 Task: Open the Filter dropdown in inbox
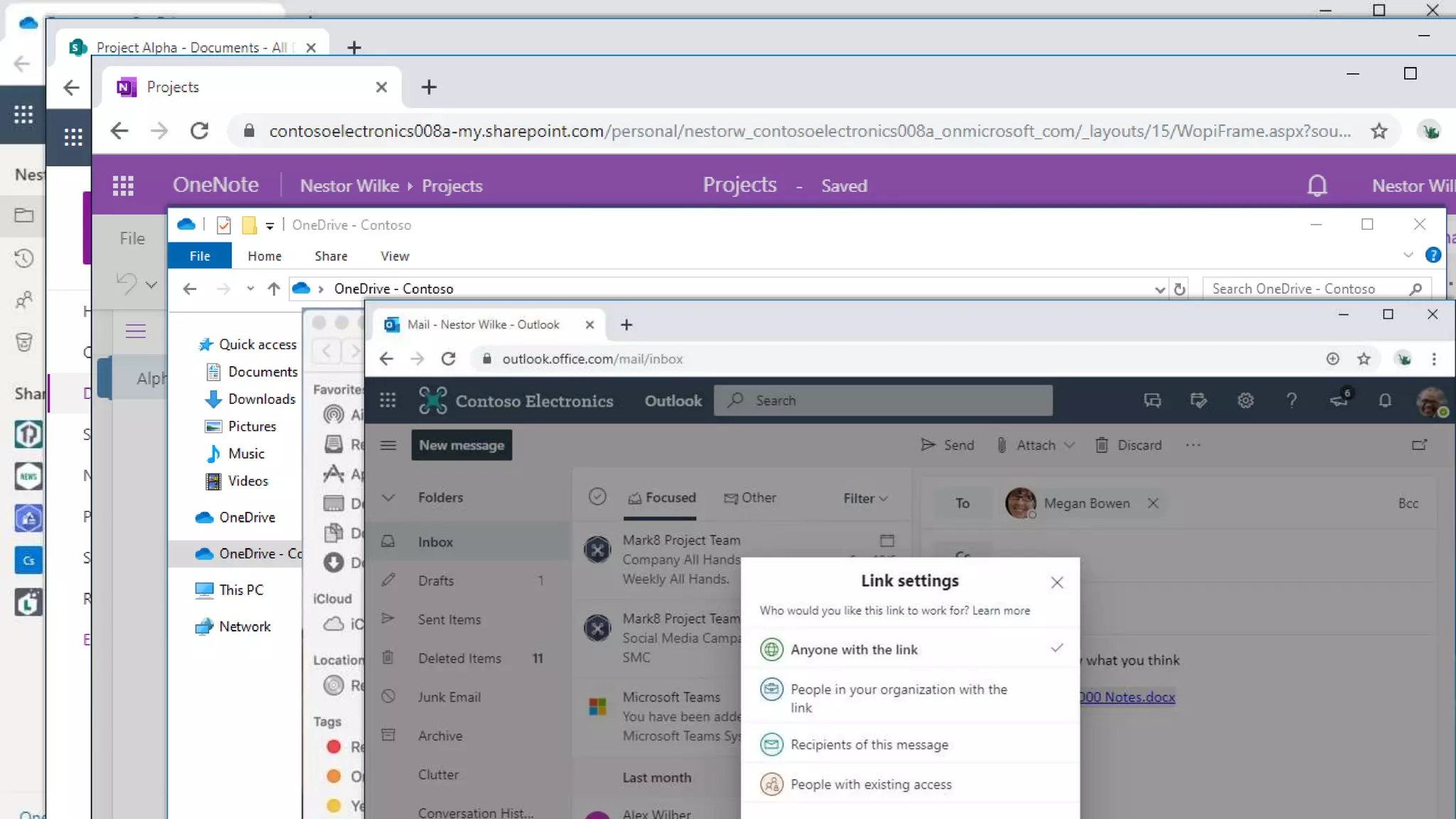865,498
